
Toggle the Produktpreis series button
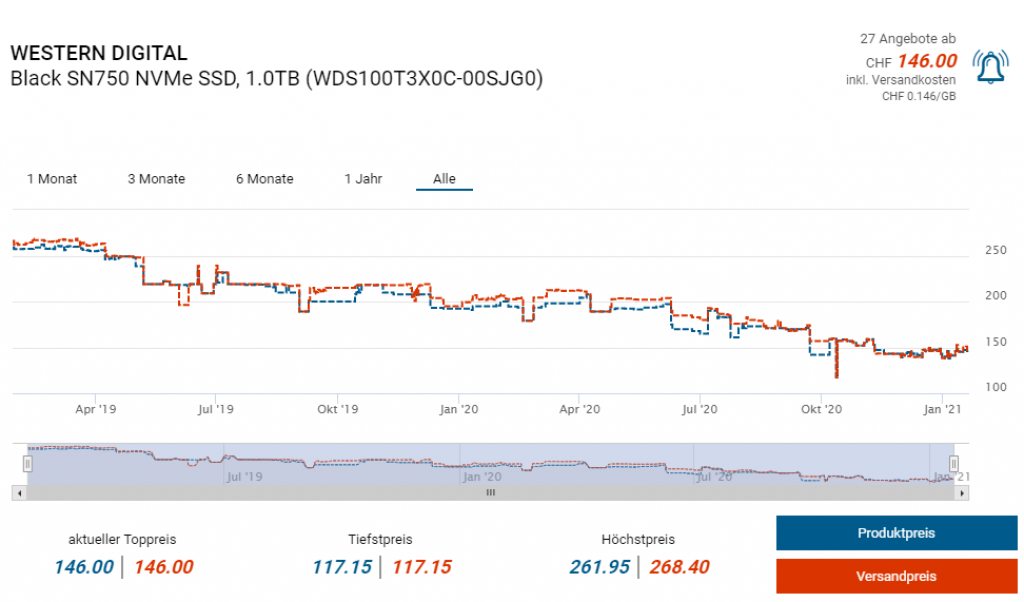pyautogui.click(x=896, y=533)
